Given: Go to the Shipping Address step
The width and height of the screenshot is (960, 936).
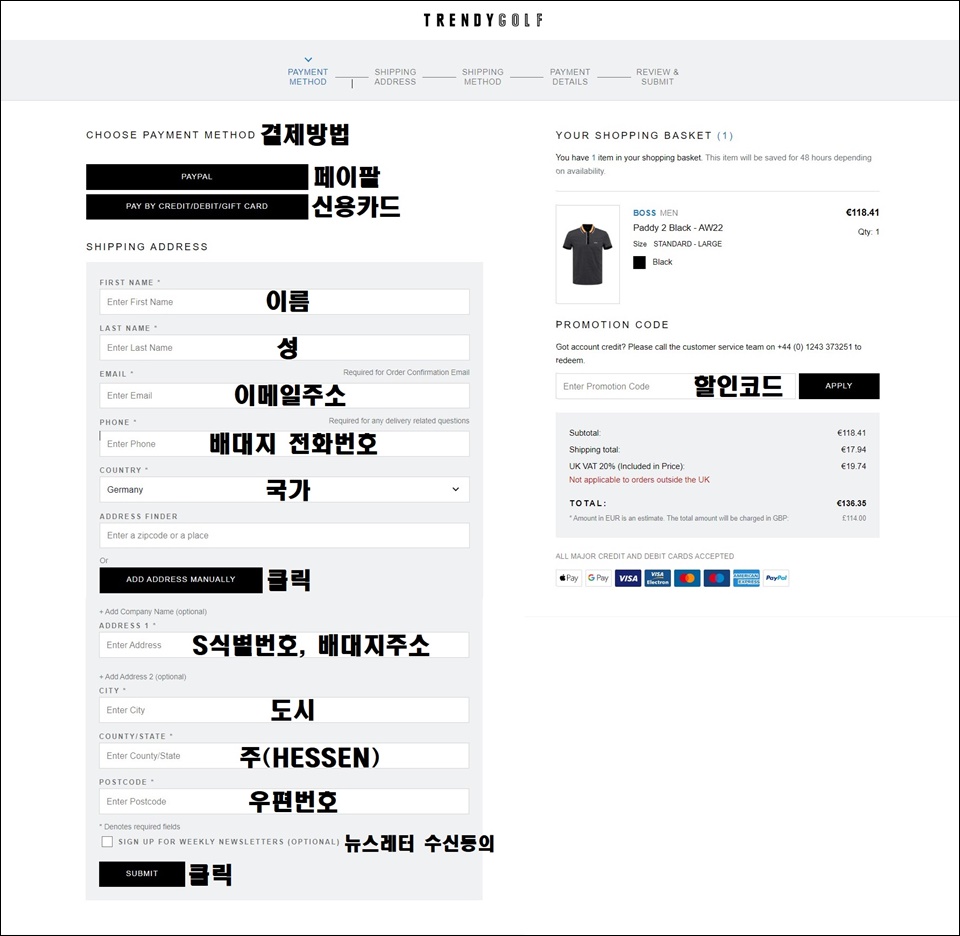Looking at the screenshot, I should point(395,77).
